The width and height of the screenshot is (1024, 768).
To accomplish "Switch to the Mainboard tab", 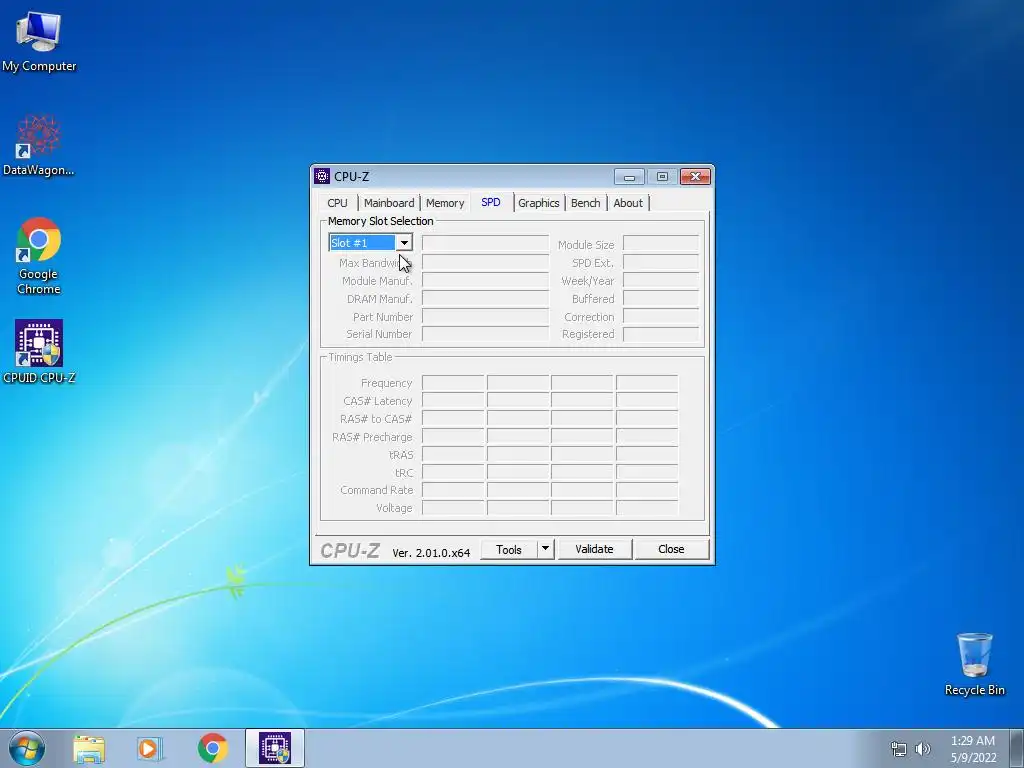I will pyautogui.click(x=389, y=203).
